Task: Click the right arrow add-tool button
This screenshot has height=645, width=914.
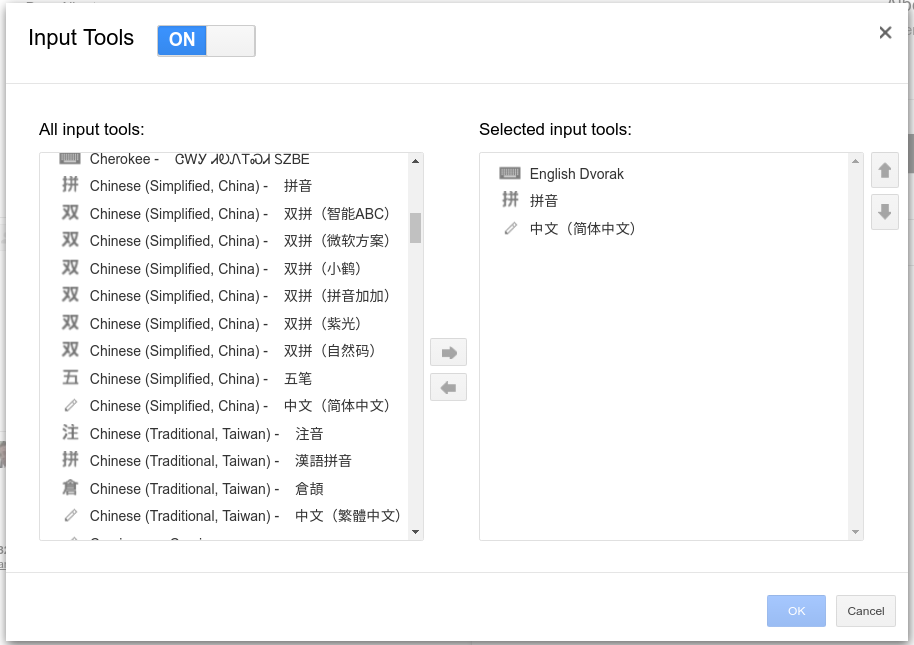Action: pos(448,352)
